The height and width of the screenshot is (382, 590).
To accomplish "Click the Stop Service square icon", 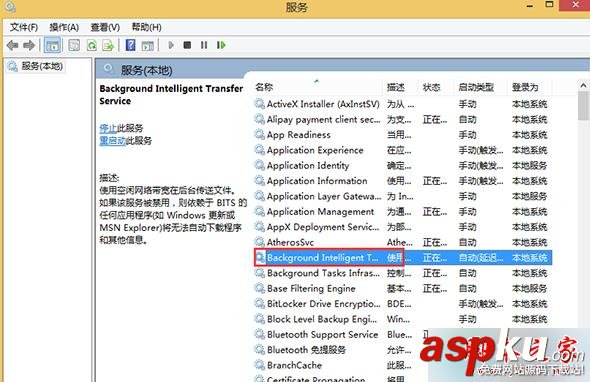I will pyautogui.click(x=187, y=45).
